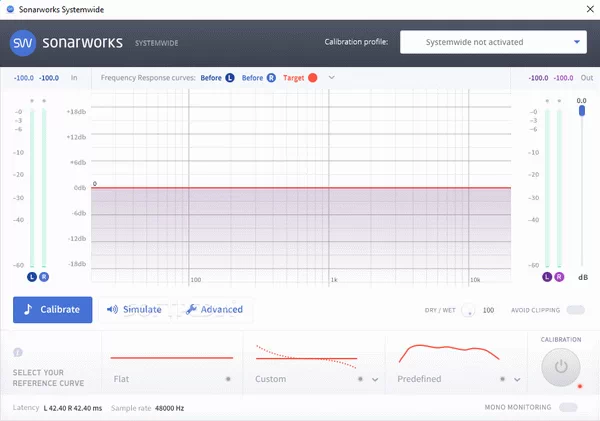Screen dimensions: 600x421
Task: Click the Latency value L 42.40 R 42.40 ms
Action: coord(73,408)
